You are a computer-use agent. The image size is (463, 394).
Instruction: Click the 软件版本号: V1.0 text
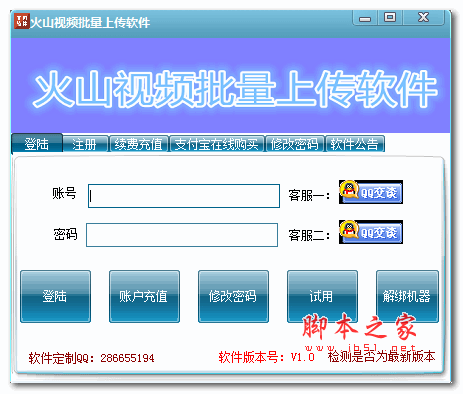(x=267, y=357)
